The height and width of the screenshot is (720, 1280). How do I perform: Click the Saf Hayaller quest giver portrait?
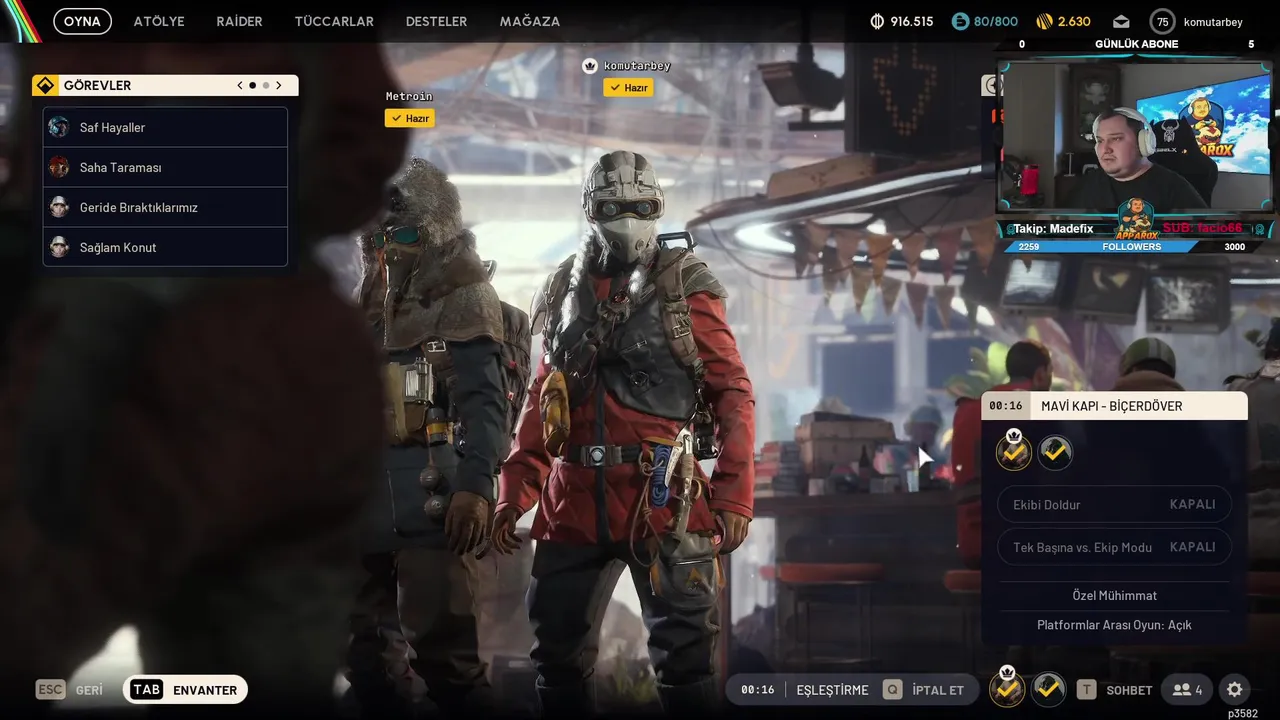coord(59,127)
